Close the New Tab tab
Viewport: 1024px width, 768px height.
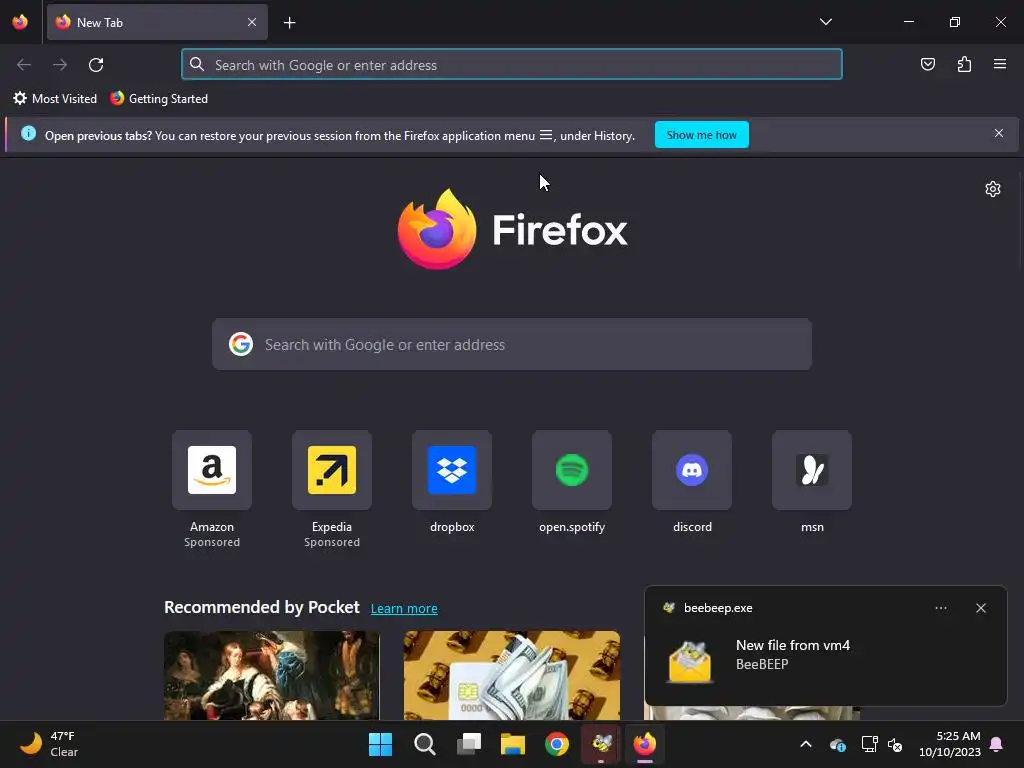[252, 22]
